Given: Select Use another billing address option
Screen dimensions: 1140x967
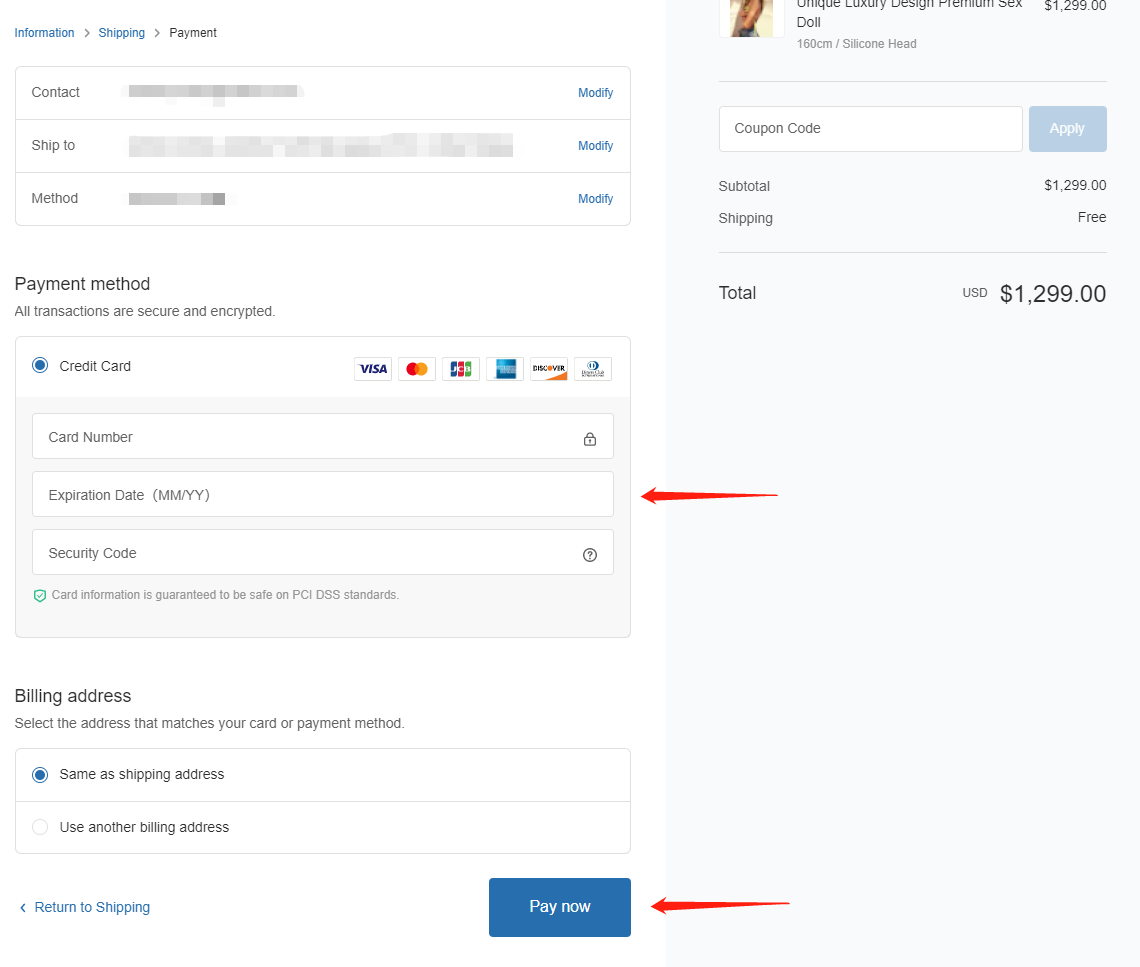Looking at the screenshot, I should click(x=40, y=827).
